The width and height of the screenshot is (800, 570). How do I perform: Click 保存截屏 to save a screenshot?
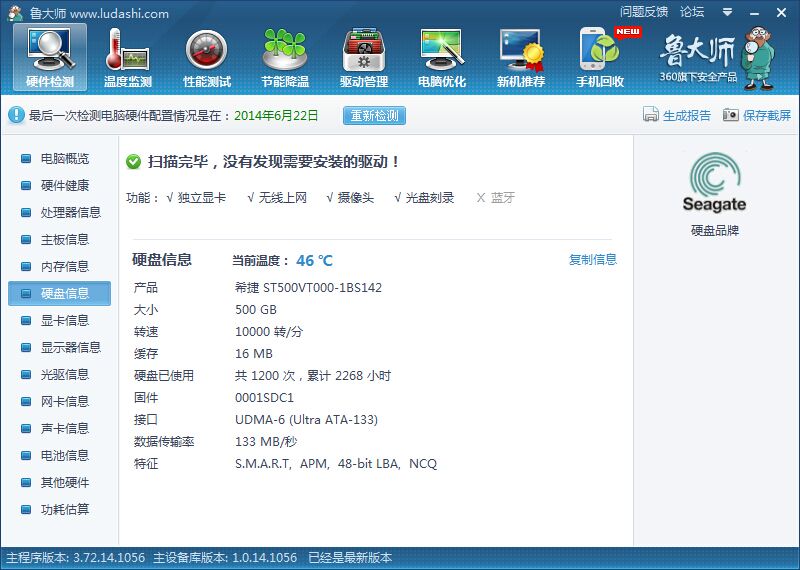click(757, 116)
